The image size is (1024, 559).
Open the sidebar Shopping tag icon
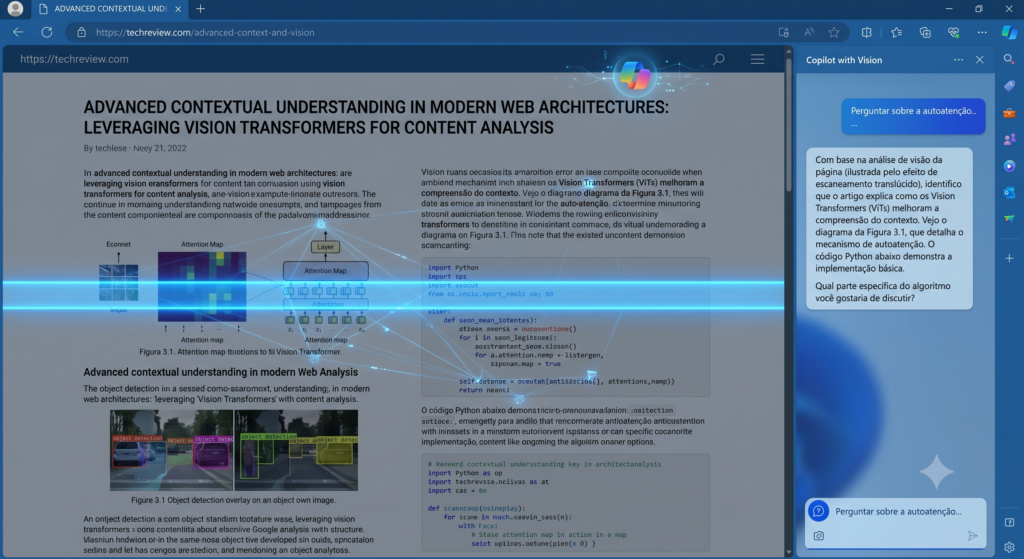point(1009,86)
